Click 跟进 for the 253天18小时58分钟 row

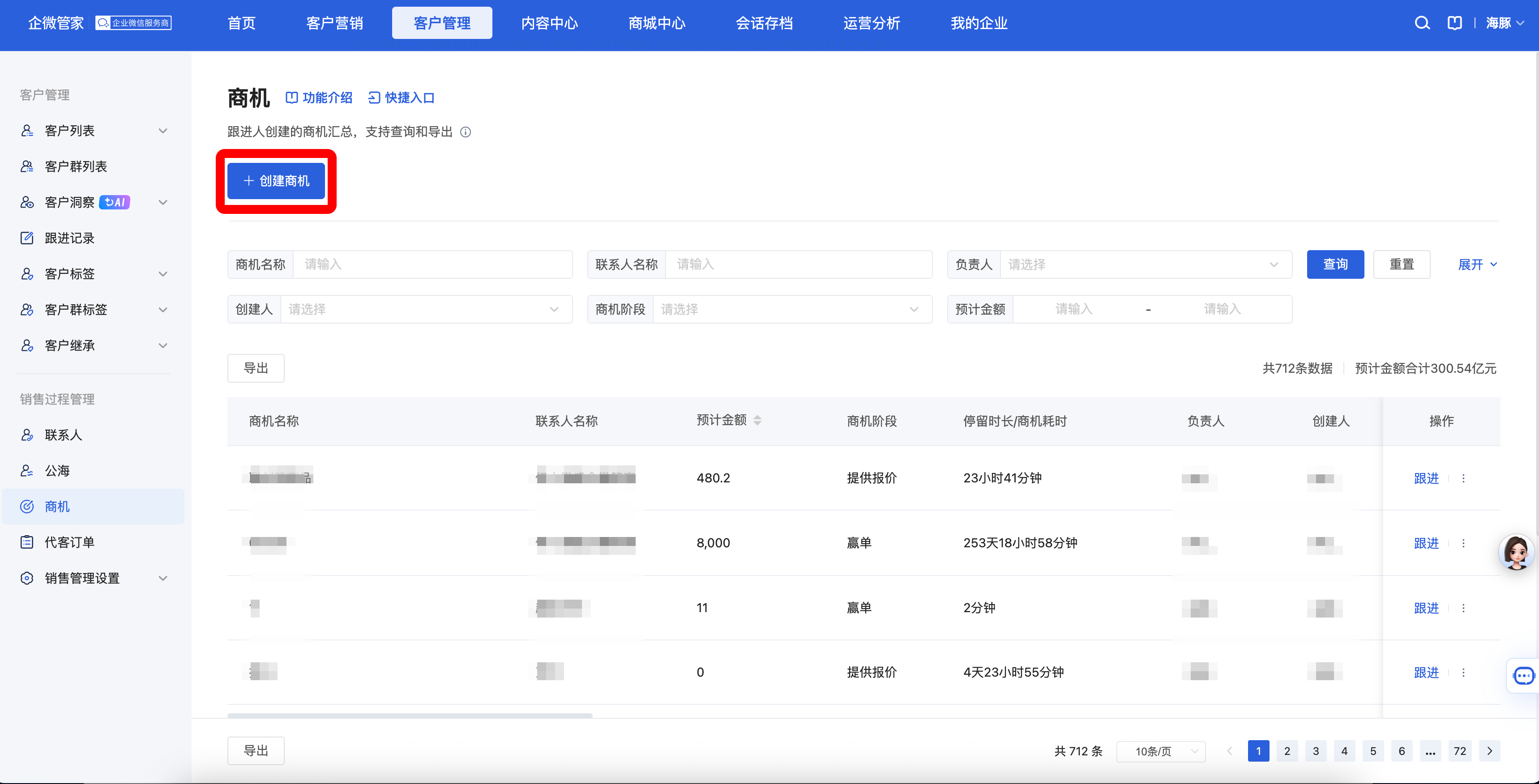point(1426,543)
